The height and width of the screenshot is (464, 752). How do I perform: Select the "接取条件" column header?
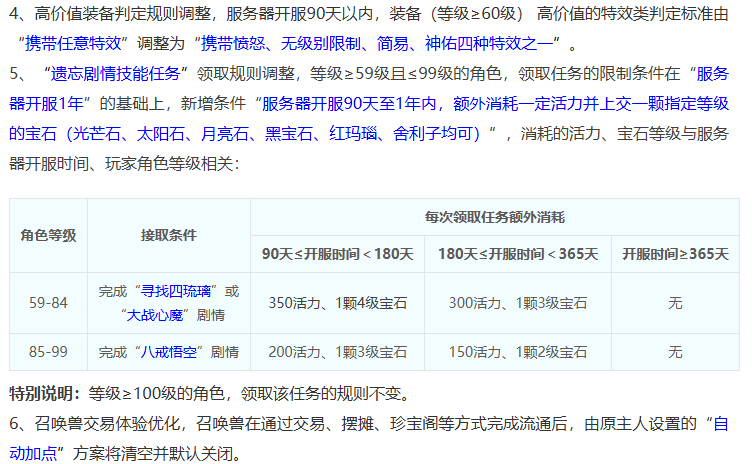(169, 236)
